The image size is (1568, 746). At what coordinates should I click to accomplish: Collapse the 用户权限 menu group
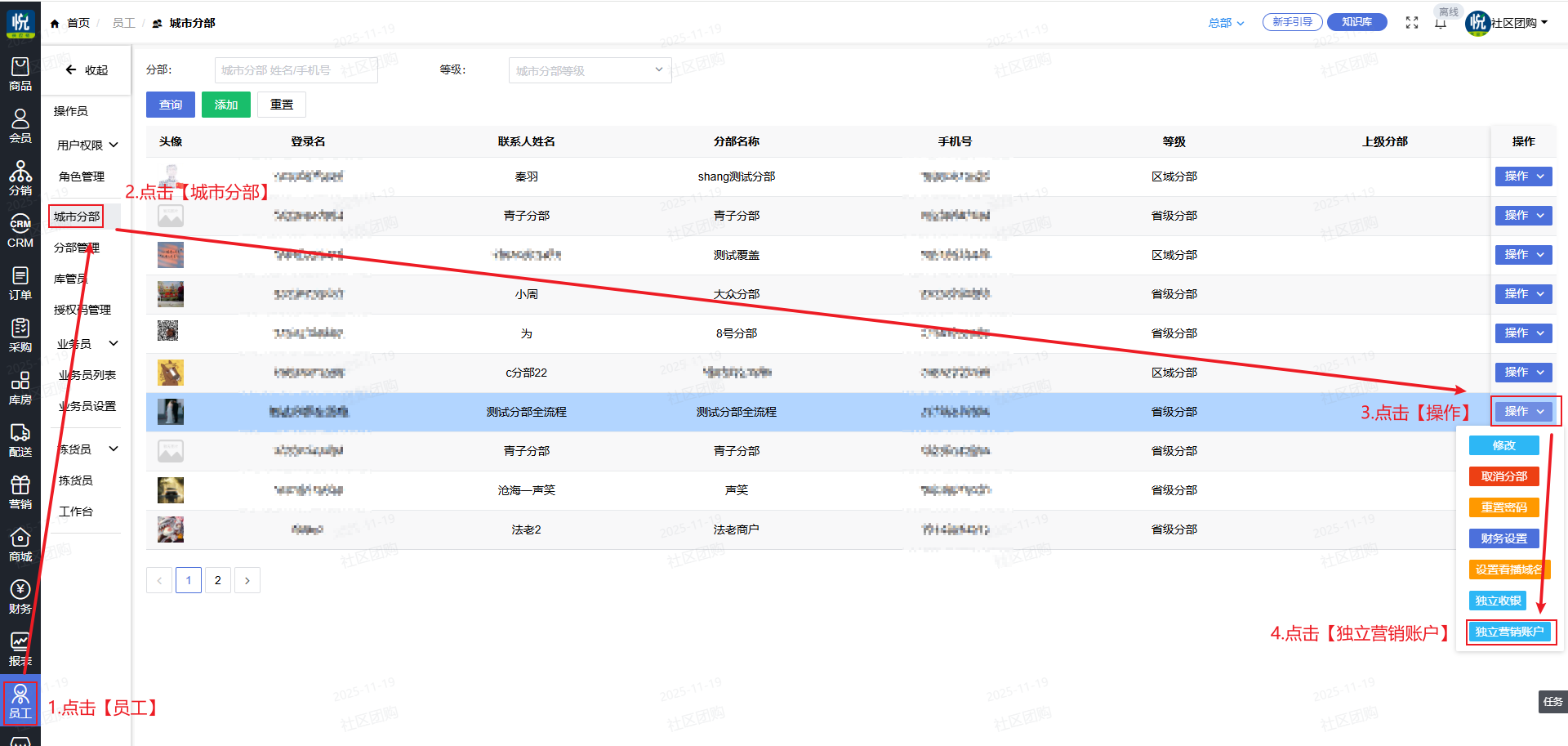coord(87,145)
